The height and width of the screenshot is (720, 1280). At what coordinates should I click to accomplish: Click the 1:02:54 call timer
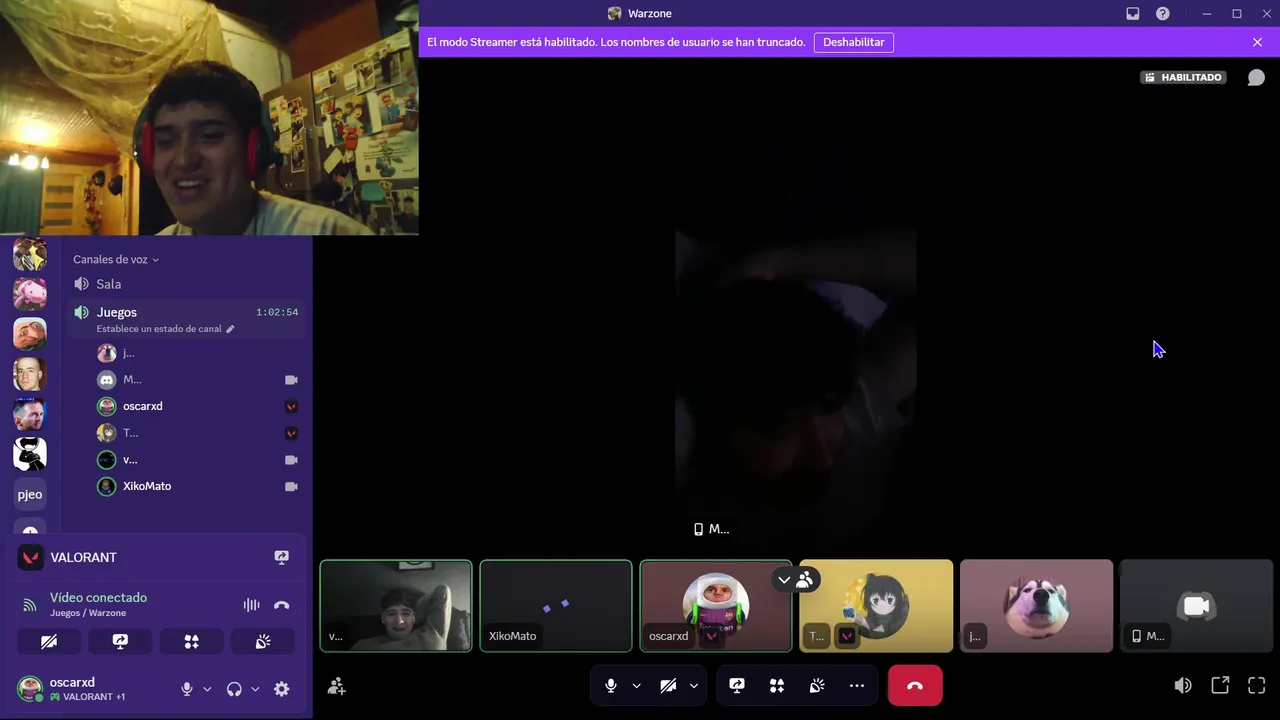(277, 312)
